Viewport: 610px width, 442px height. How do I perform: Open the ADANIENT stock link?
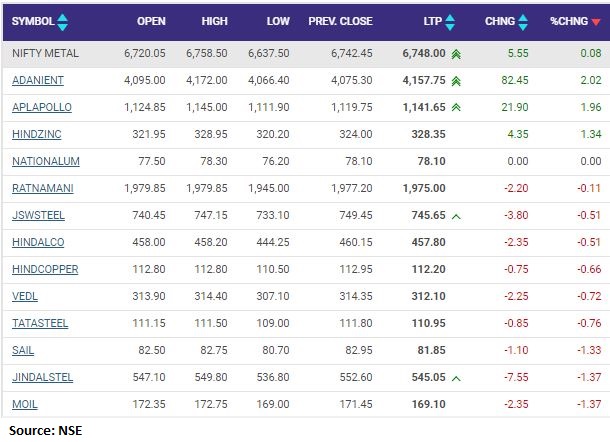point(38,80)
